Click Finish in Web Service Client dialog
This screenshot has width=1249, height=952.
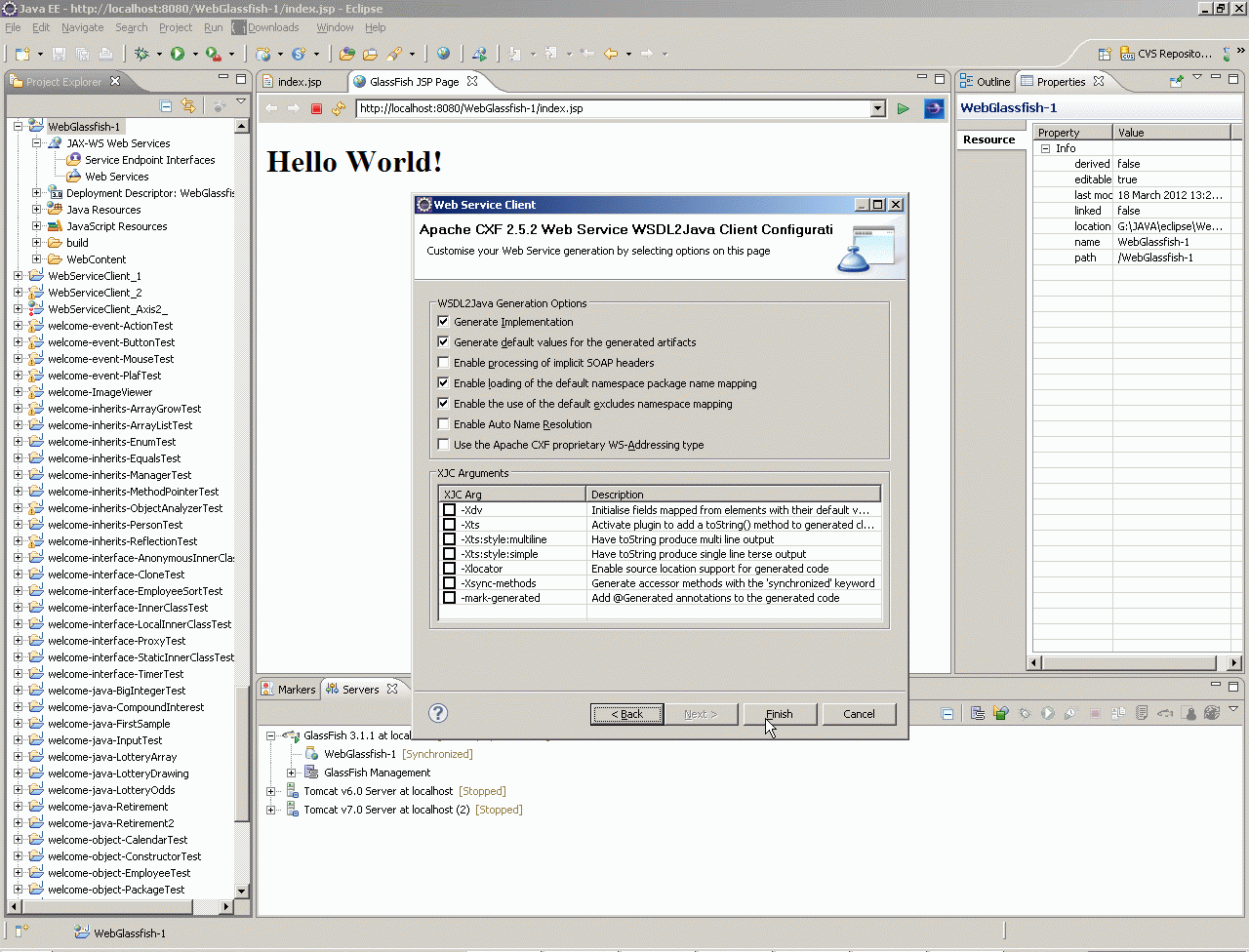pyautogui.click(x=780, y=714)
